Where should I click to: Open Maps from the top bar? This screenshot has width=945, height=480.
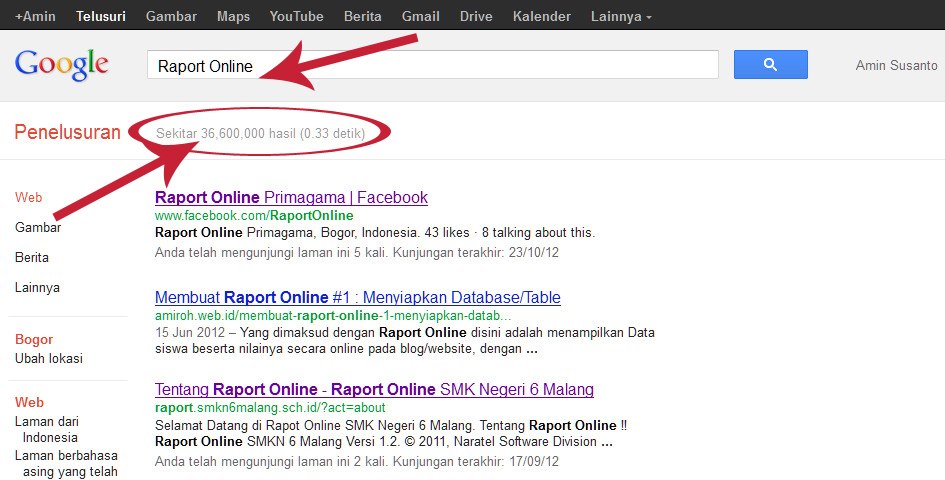[x=233, y=16]
